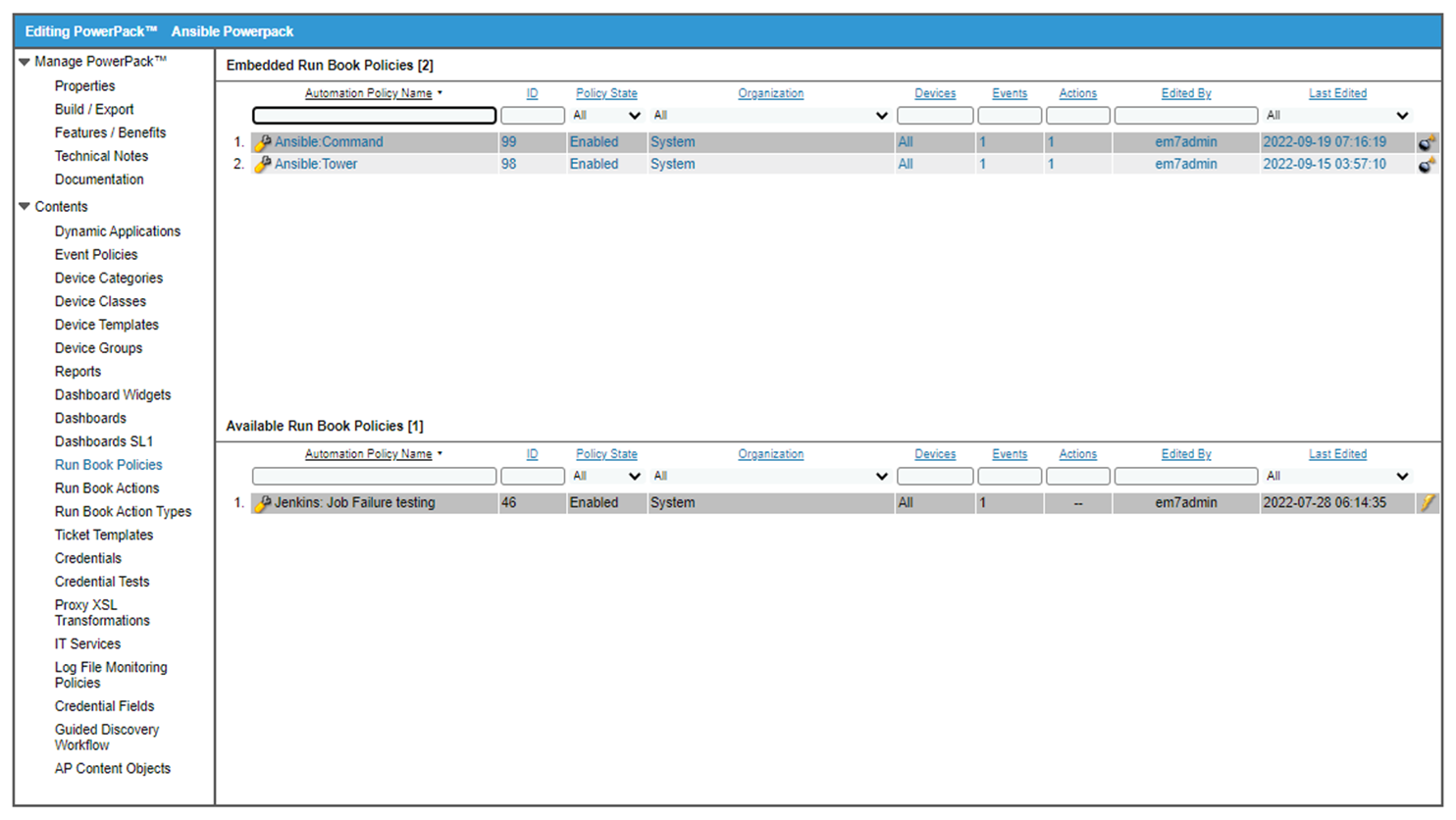Open Last Edited filter in Embedded policies
The image size is (1456, 820).
(x=1337, y=116)
